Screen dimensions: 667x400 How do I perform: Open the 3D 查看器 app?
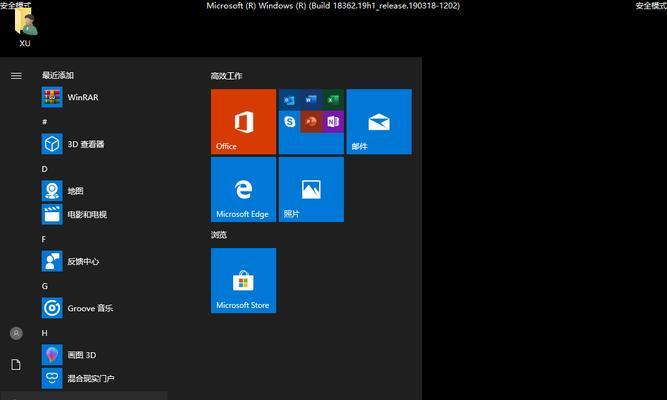tap(103, 144)
